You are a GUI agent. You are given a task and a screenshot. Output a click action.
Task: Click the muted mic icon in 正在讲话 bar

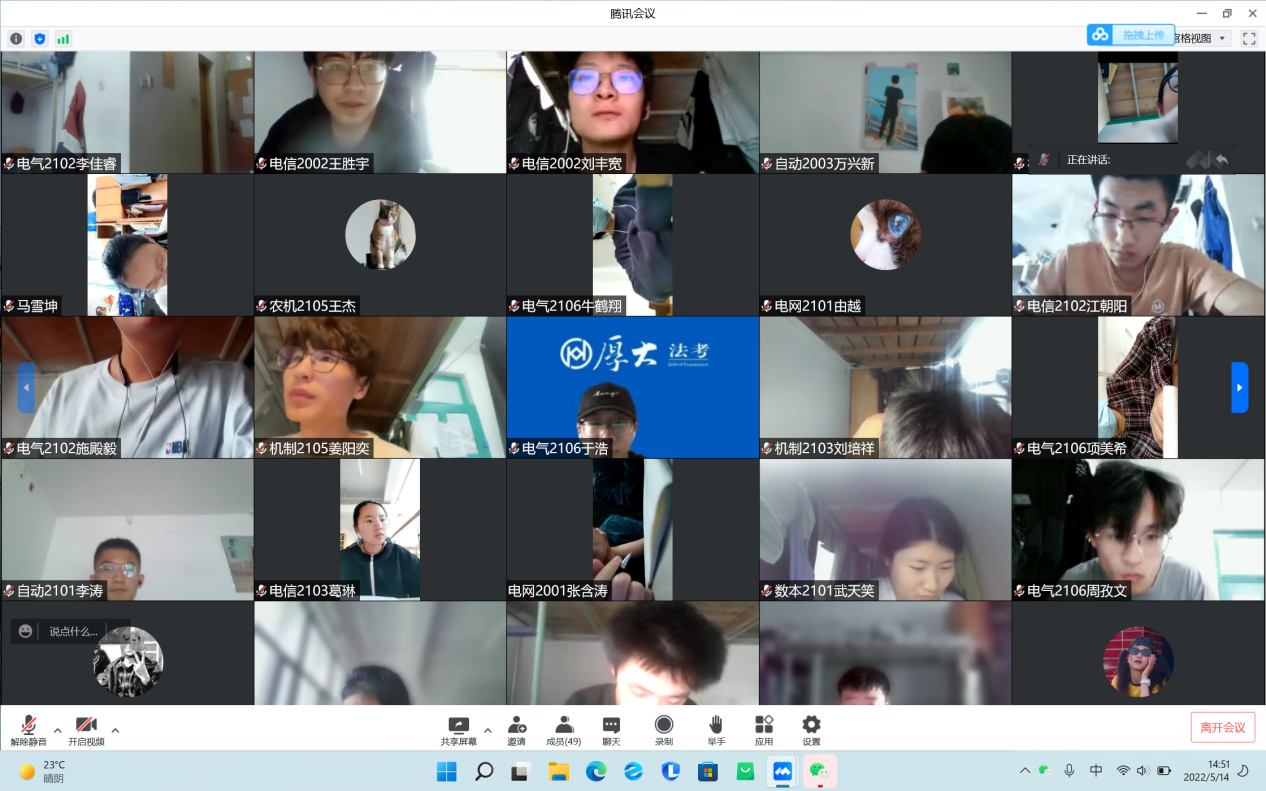[1043, 159]
